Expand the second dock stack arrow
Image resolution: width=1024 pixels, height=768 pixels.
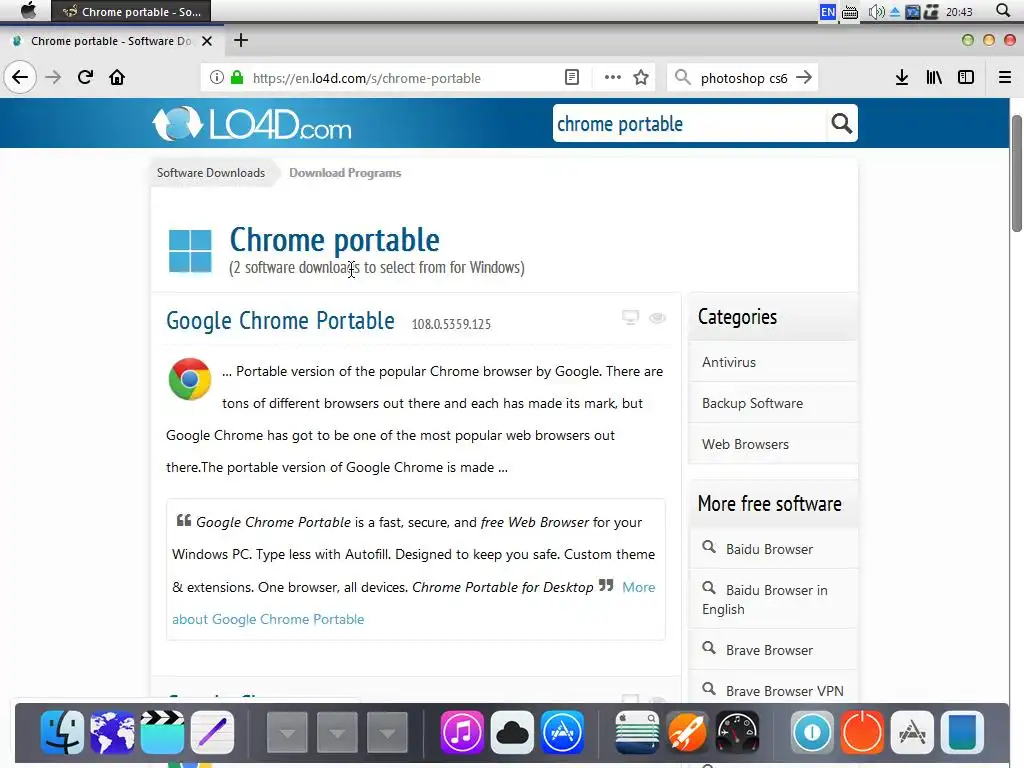pos(337,733)
